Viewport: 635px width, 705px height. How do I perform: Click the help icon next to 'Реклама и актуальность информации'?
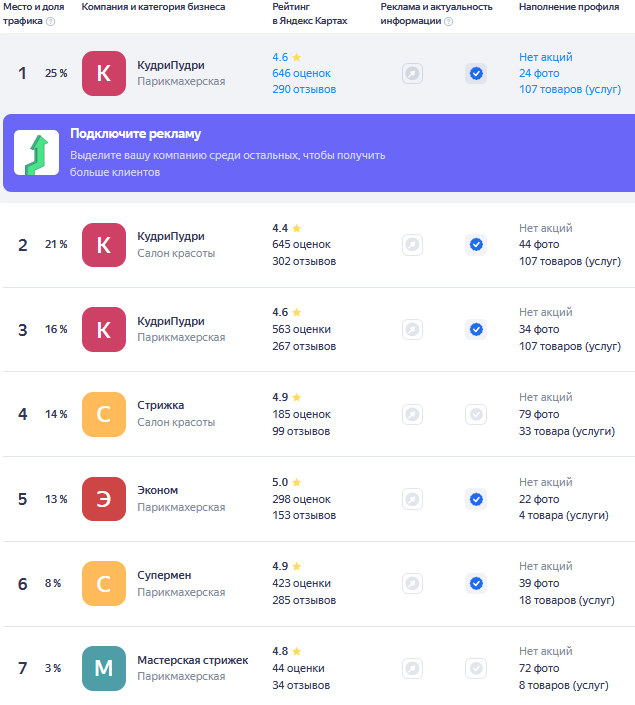448,21
